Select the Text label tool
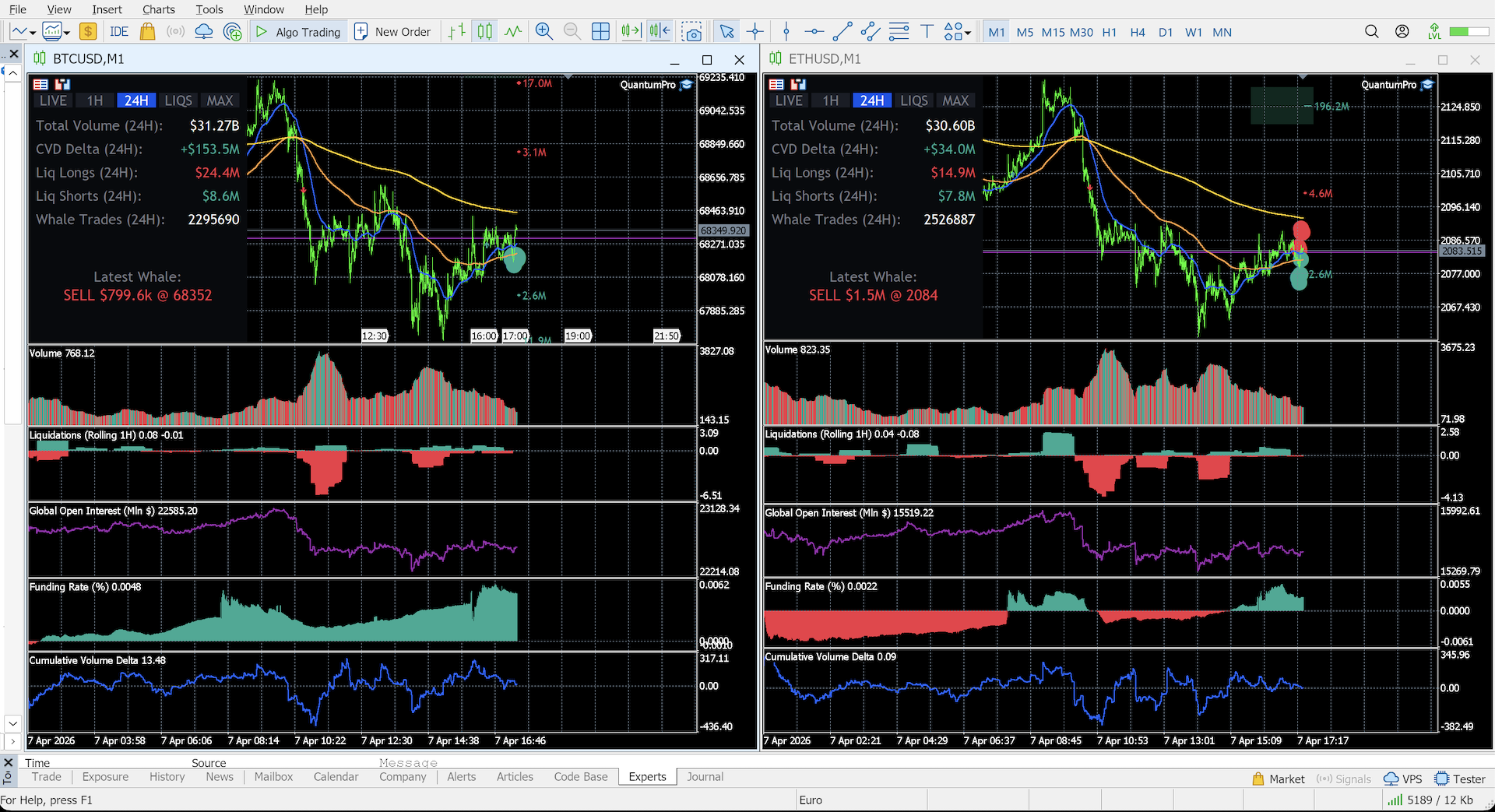1495x812 pixels. click(x=927, y=32)
